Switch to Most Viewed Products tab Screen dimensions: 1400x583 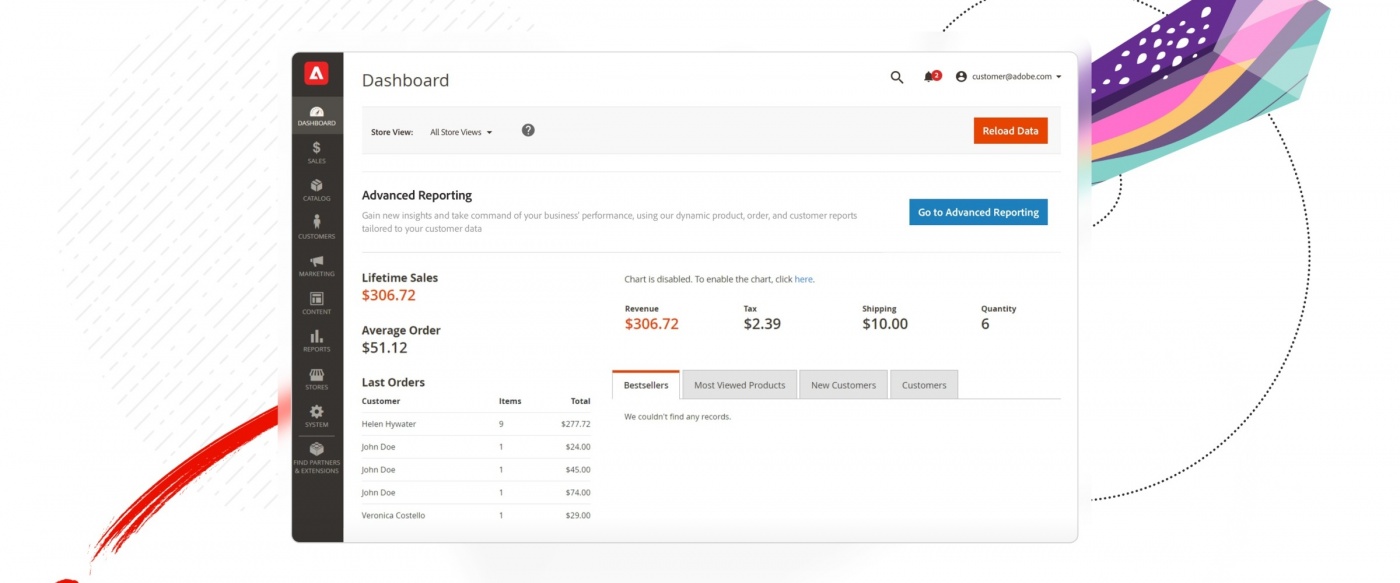click(x=740, y=385)
